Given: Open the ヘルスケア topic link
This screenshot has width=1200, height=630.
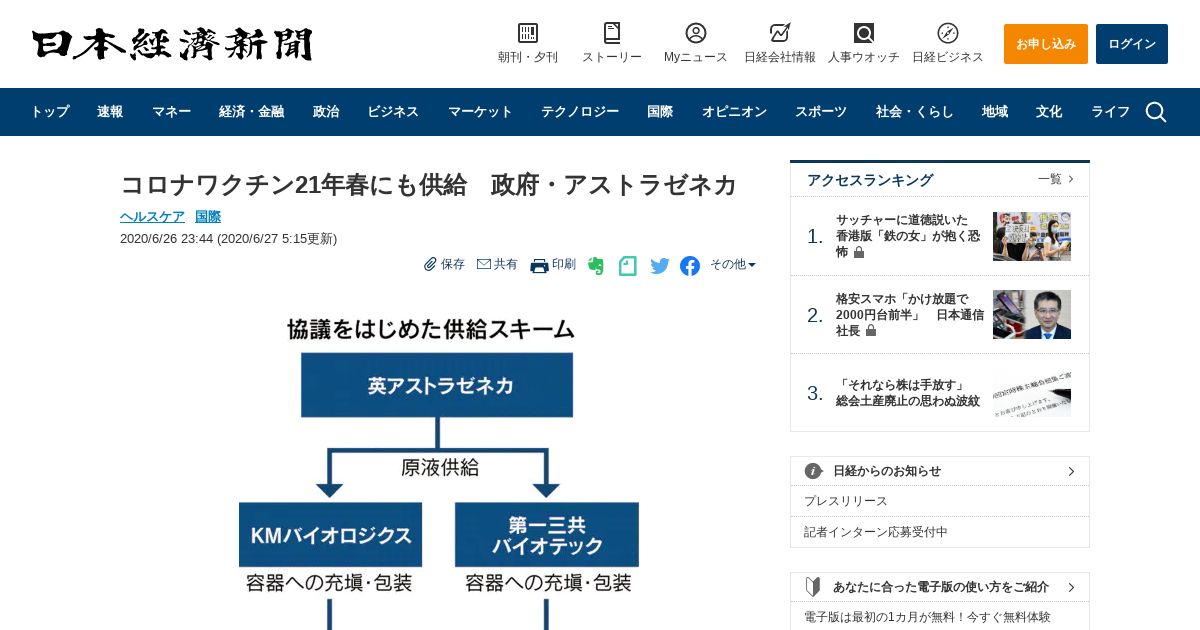Looking at the screenshot, I should coord(152,217).
